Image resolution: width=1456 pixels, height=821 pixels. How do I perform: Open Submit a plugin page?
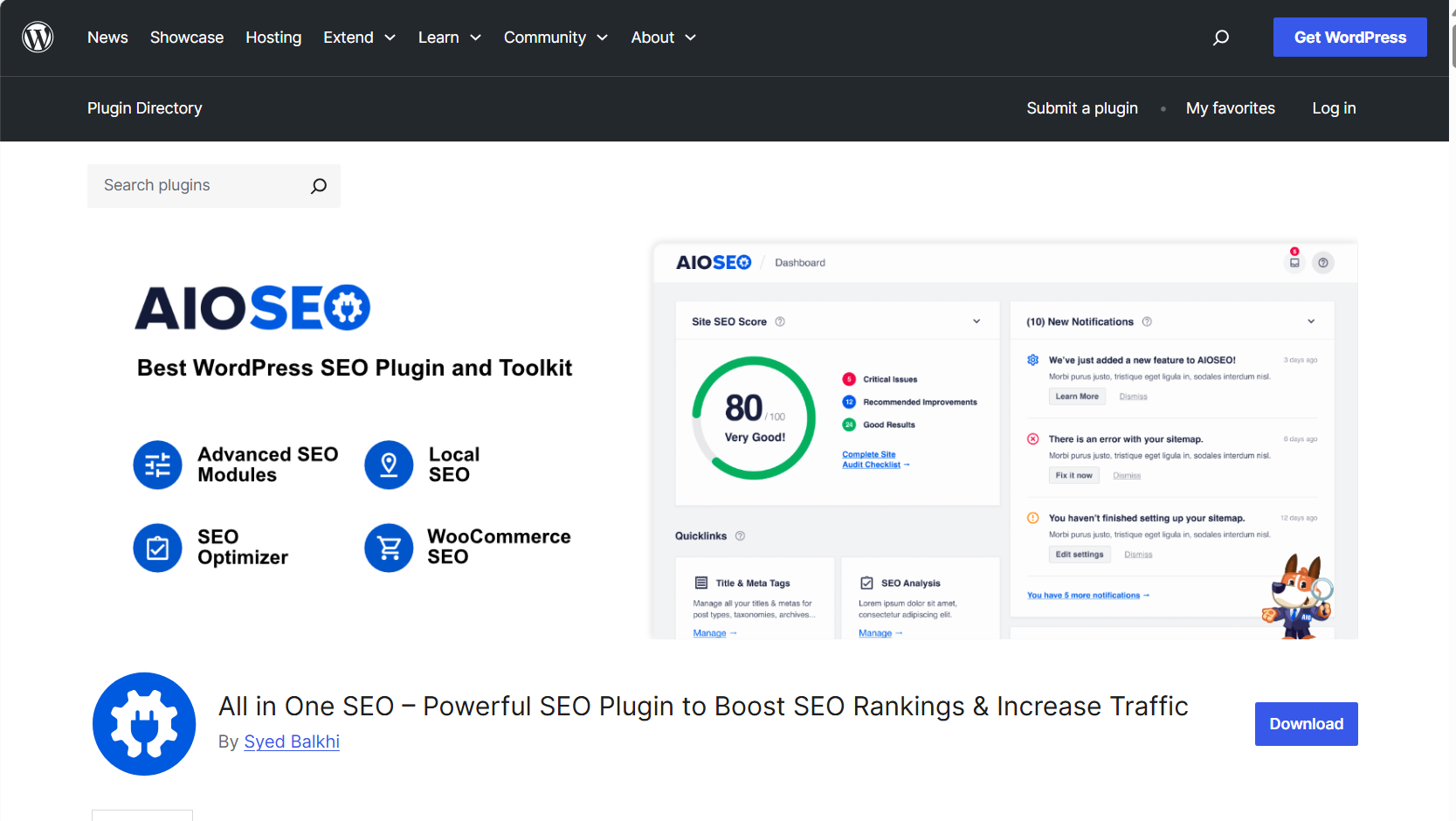point(1082,108)
